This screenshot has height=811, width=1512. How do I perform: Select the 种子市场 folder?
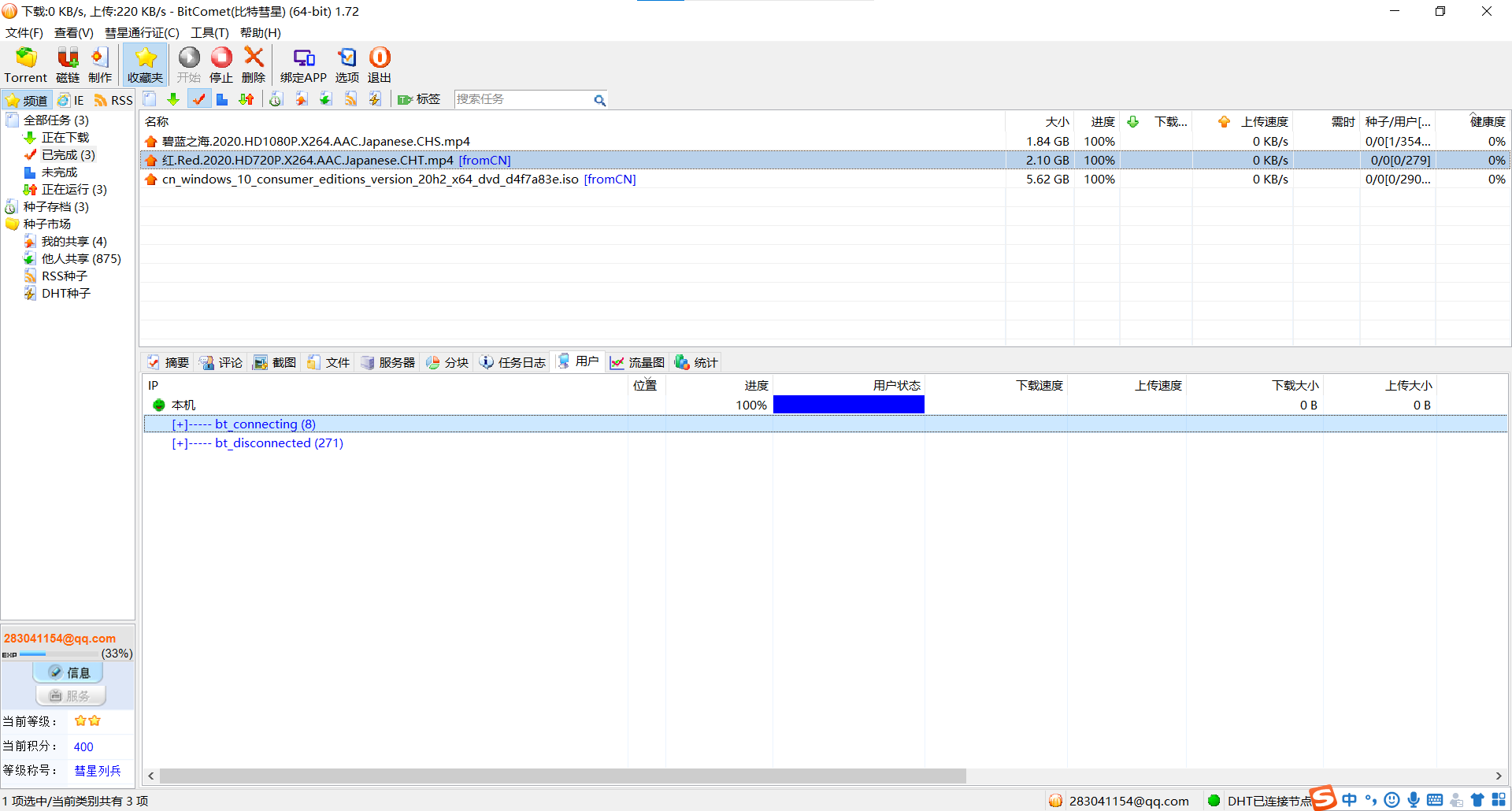click(46, 224)
